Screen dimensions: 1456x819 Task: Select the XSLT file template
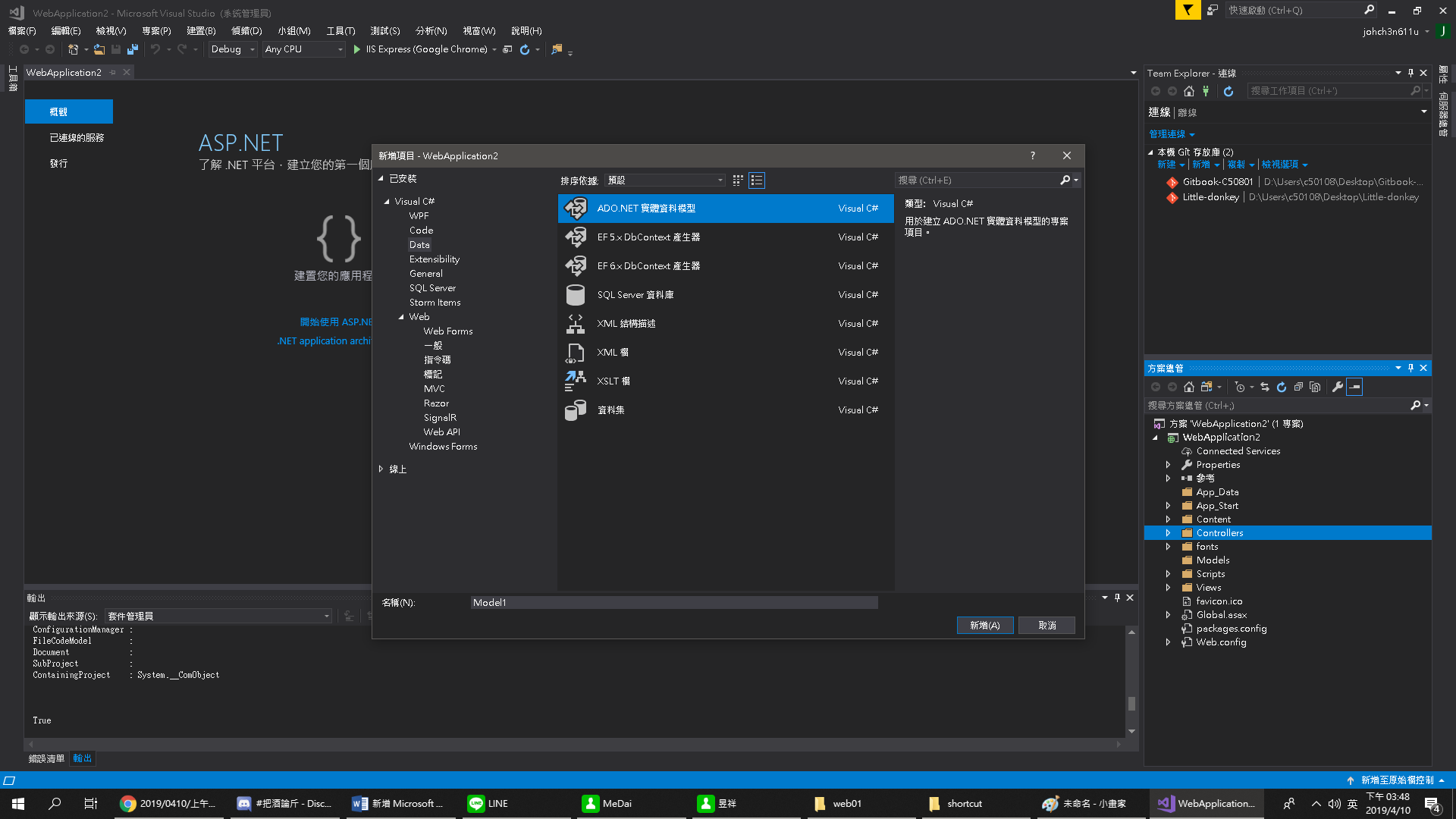point(726,381)
